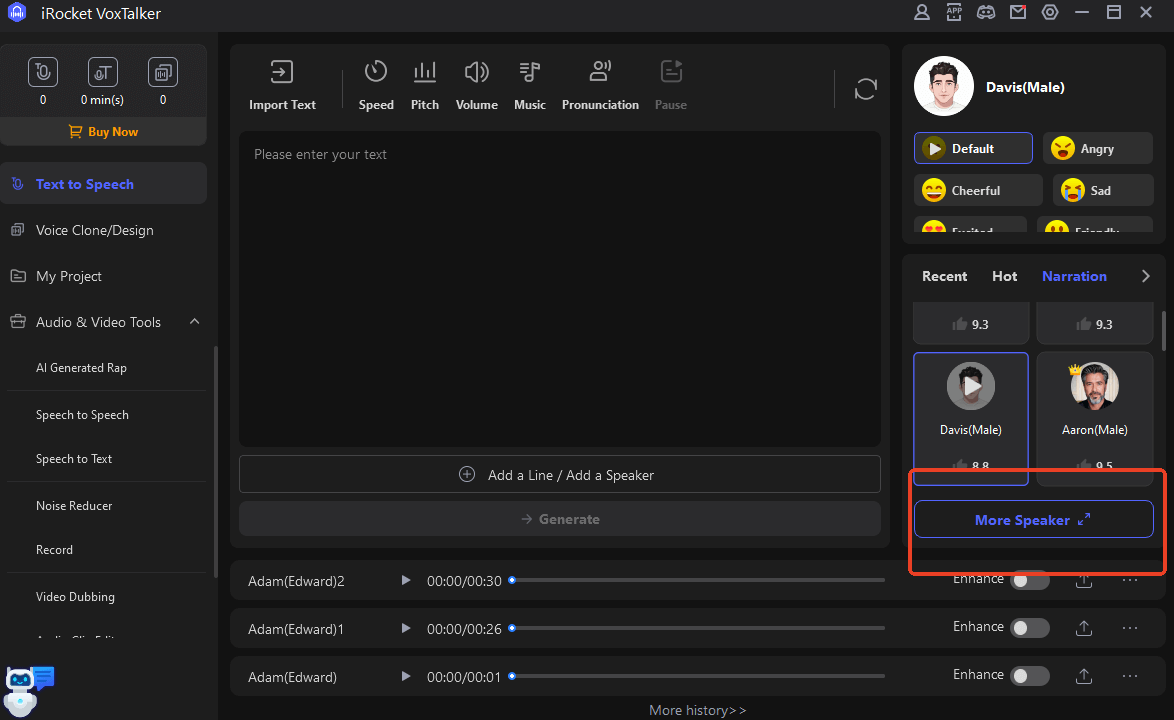The width and height of the screenshot is (1174, 720).
Task: Open the user account icon in title bar
Action: [922, 13]
